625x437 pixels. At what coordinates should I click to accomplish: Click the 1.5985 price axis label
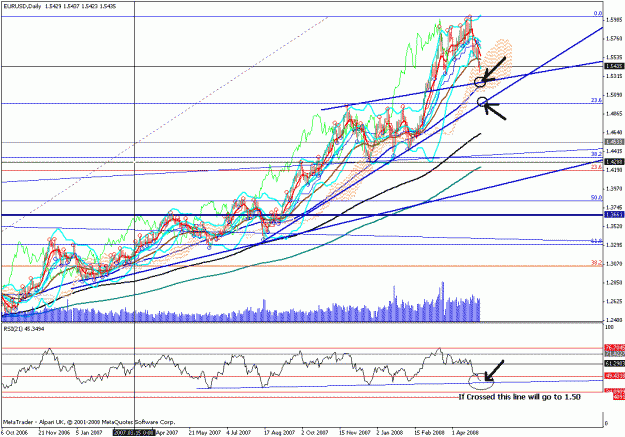(x=614, y=20)
